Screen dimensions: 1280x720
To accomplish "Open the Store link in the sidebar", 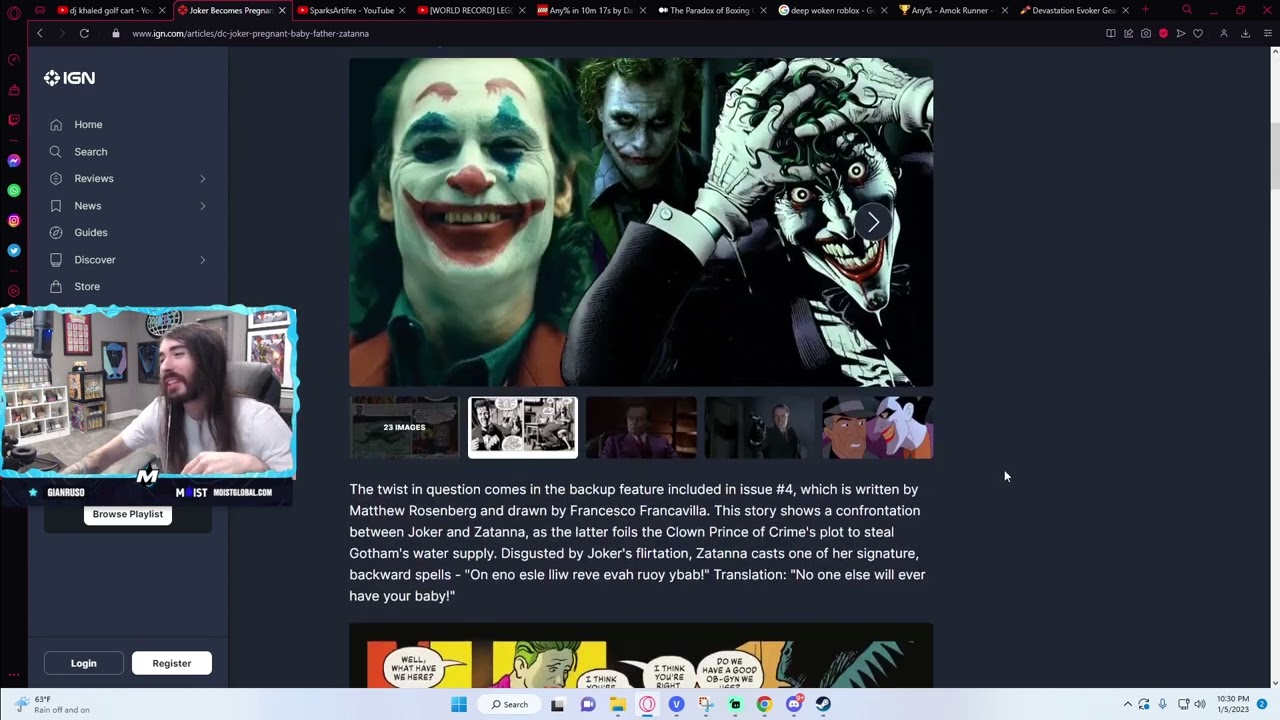I will 87,287.
